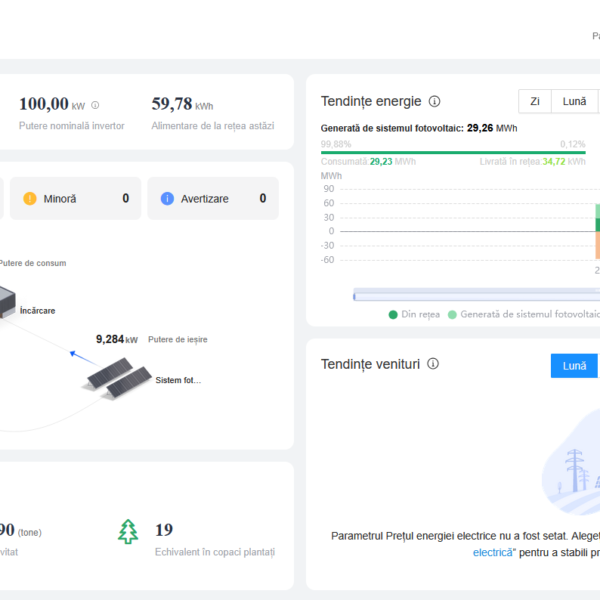Click the green tree icon

pyautogui.click(x=128, y=531)
